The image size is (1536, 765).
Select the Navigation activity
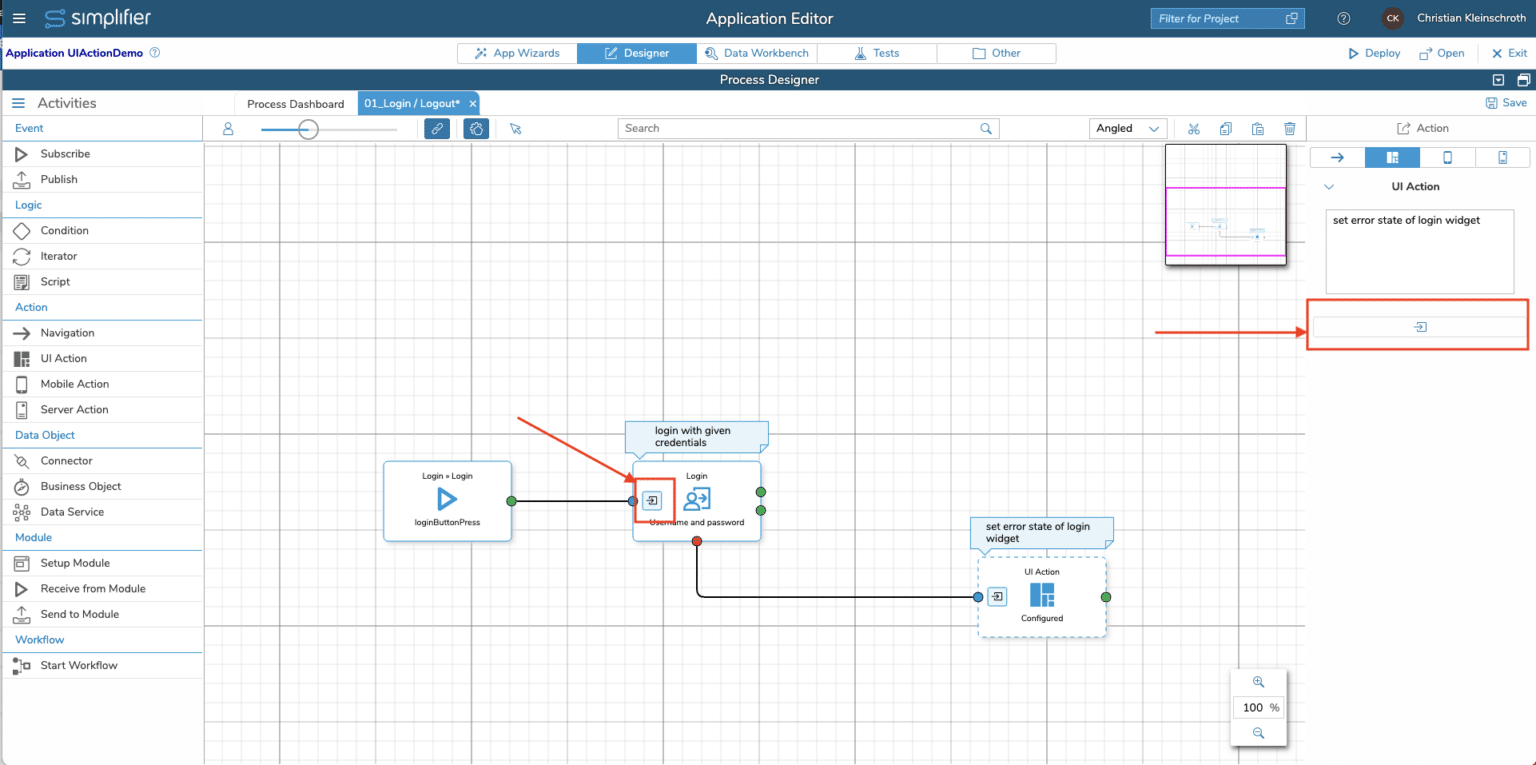pyautogui.click(x=102, y=333)
